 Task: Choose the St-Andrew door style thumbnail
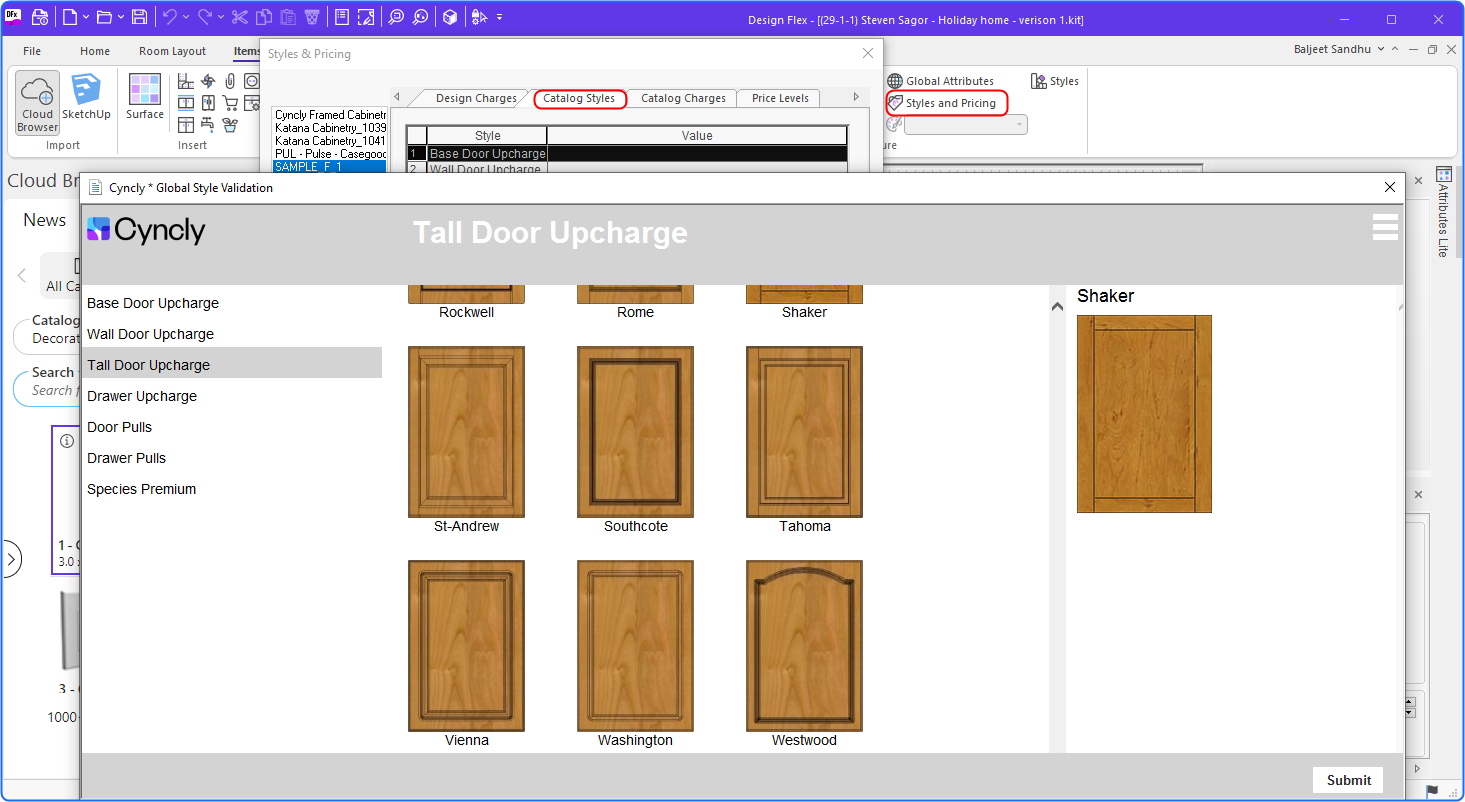coord(466,432)
